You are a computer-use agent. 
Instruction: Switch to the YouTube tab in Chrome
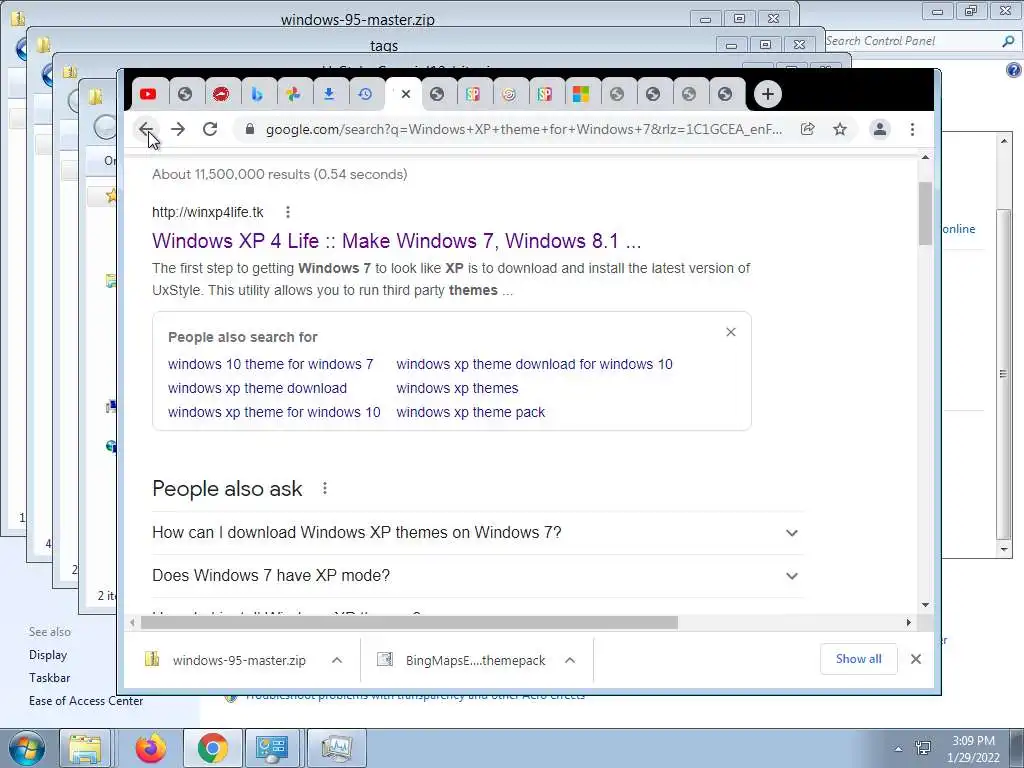pos(148,94)
